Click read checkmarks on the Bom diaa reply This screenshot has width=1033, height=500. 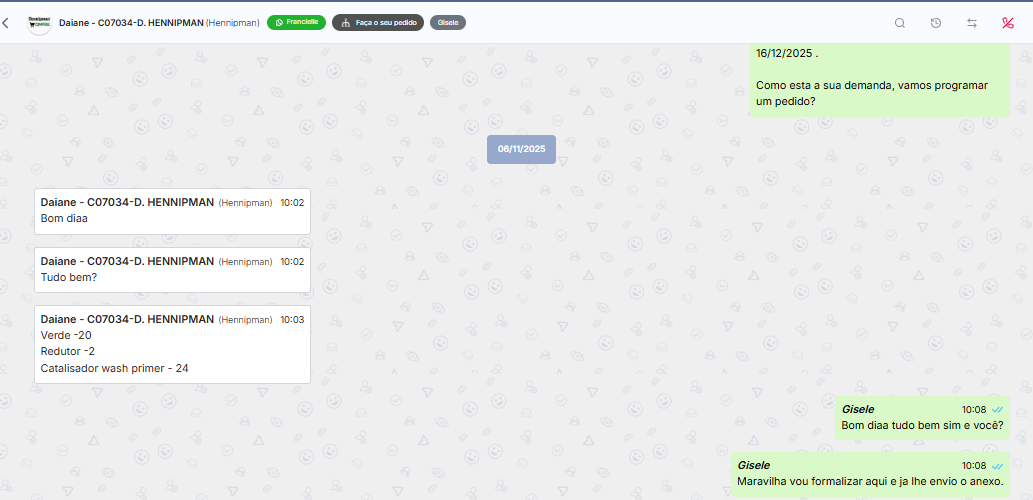pos(997,410)
